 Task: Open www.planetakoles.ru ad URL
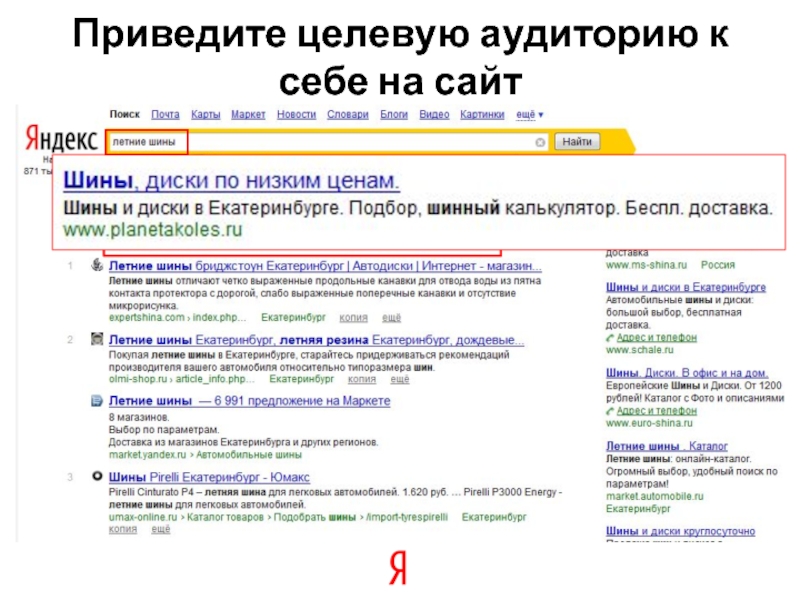click(x=153, y=230)
